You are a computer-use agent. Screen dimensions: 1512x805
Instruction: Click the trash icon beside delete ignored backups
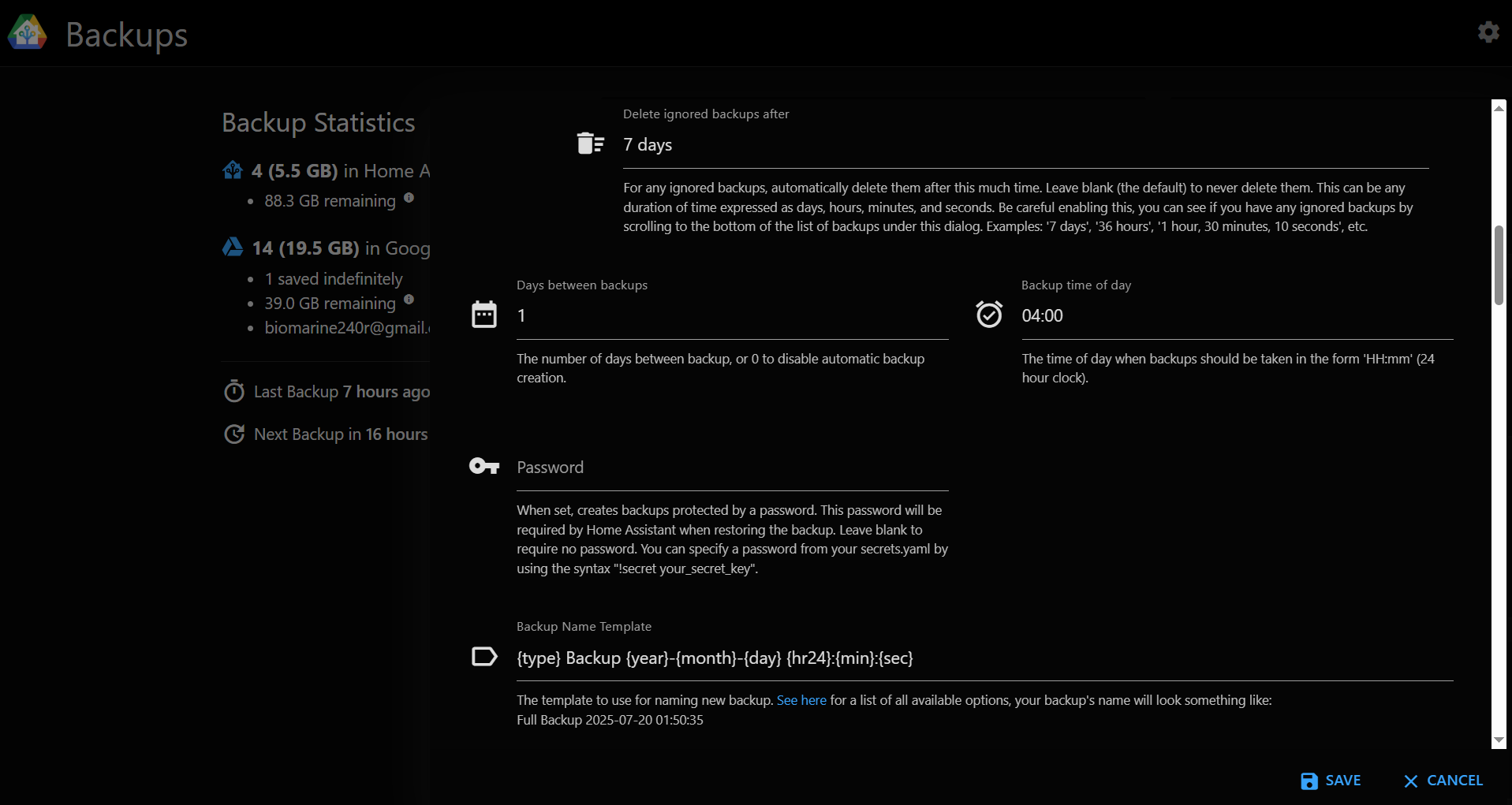point(589,143)
